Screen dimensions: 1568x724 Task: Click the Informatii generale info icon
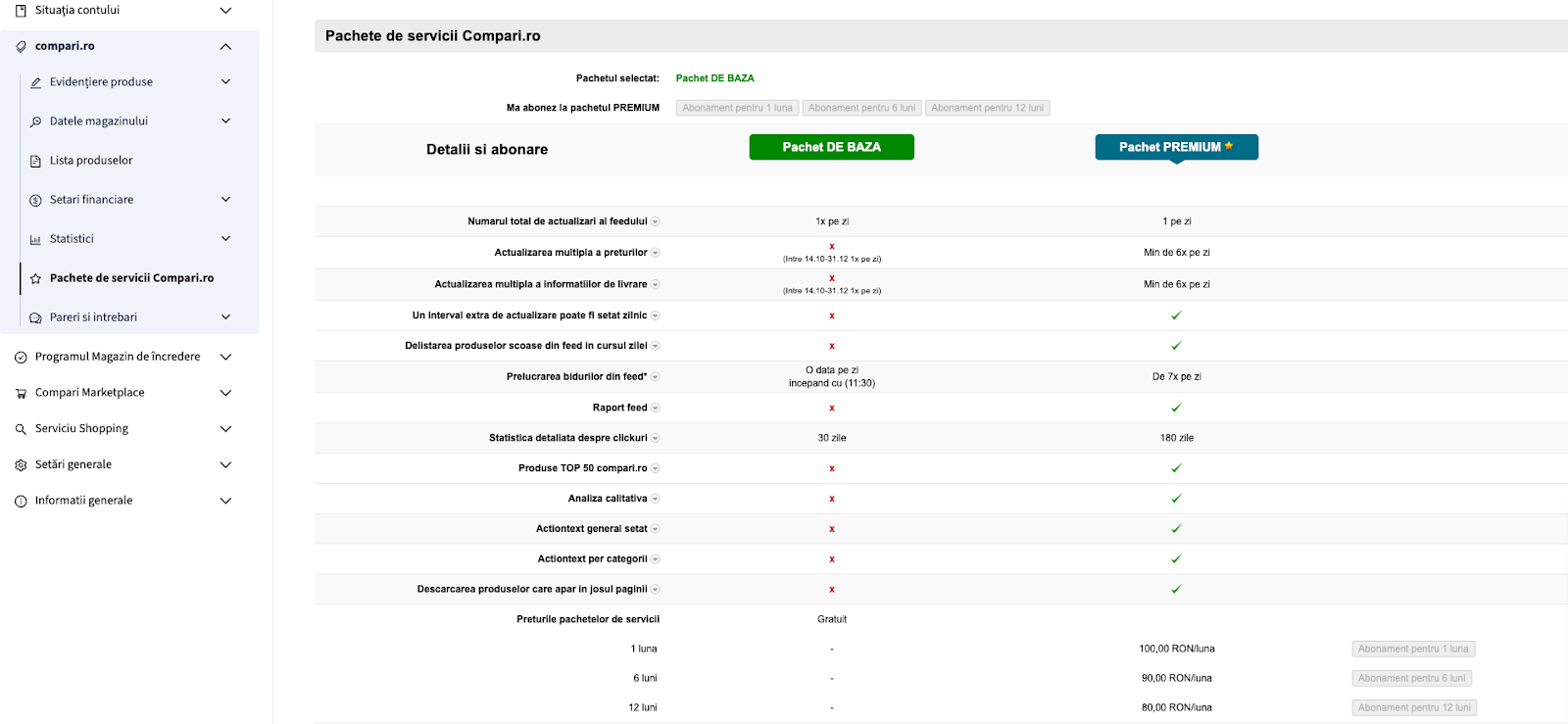pos(21,501)
